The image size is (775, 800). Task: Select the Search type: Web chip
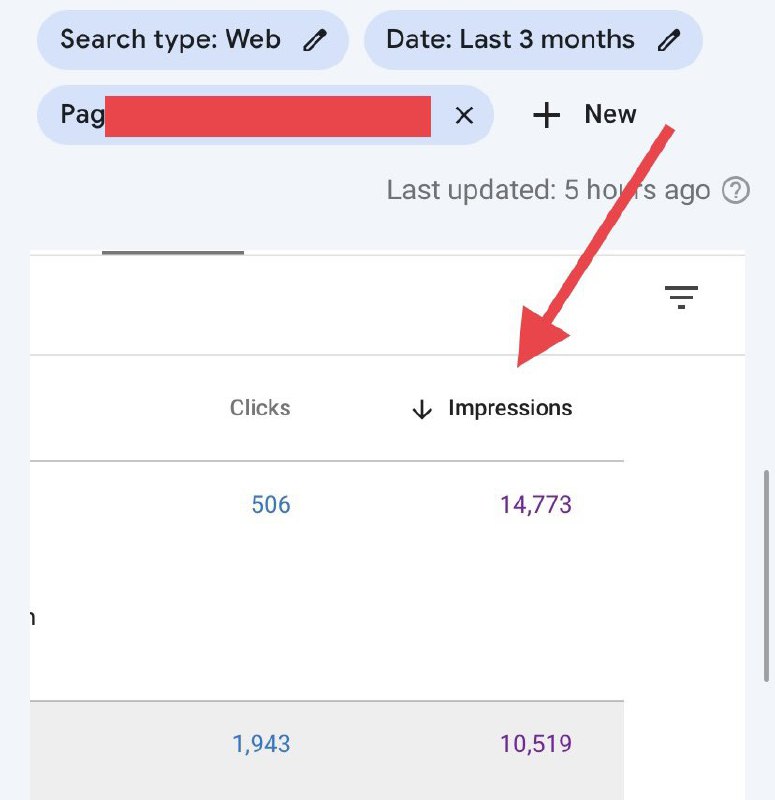click(193, 40)
